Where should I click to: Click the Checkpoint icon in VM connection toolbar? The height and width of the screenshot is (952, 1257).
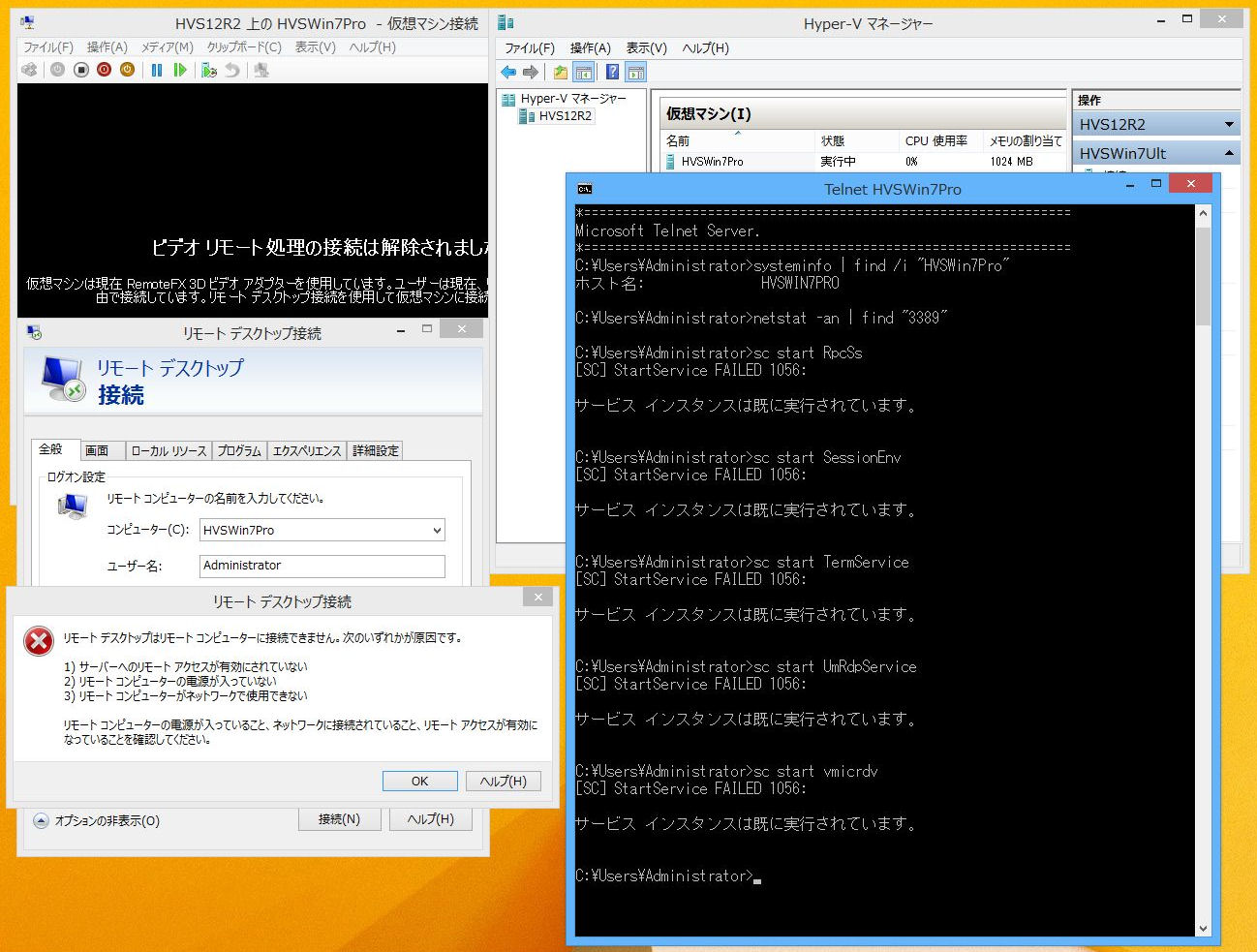click(208, 70)
